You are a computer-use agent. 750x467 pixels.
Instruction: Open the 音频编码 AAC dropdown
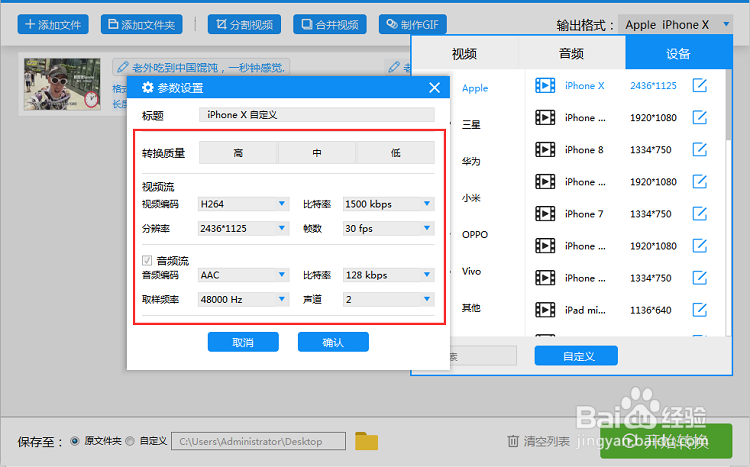pos(243,275)
